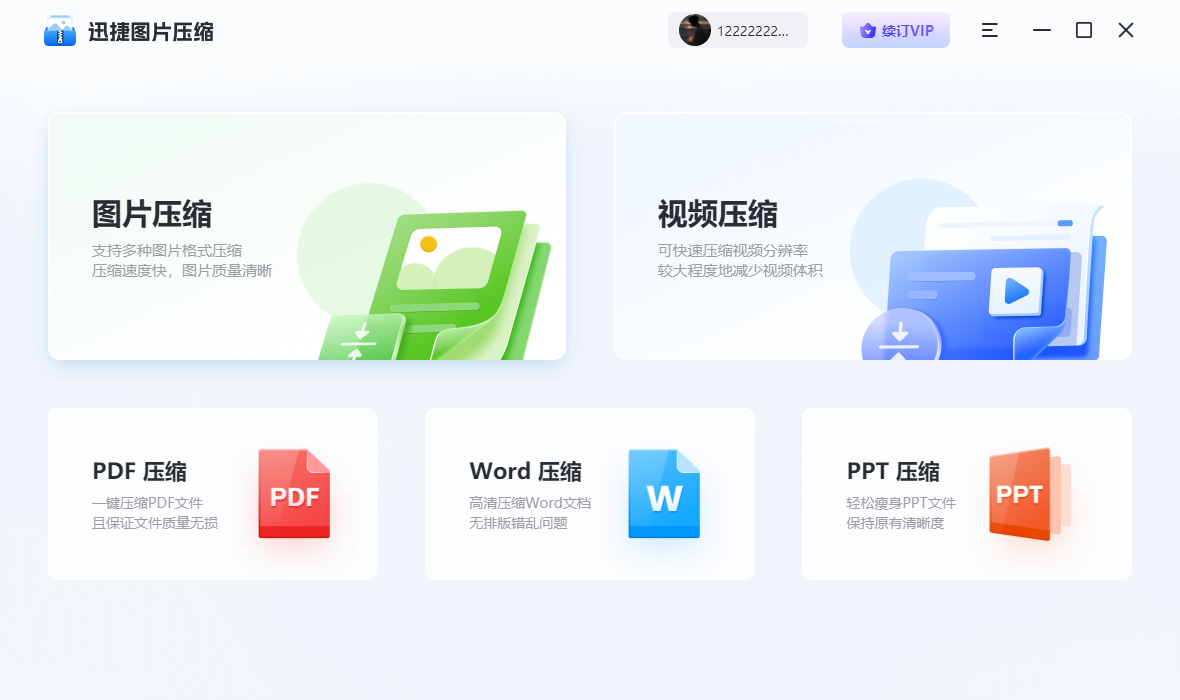1180x700 pixels.
Task: Click the 迅捷图片压缩 title text
Action: click(x=151, y=30)
